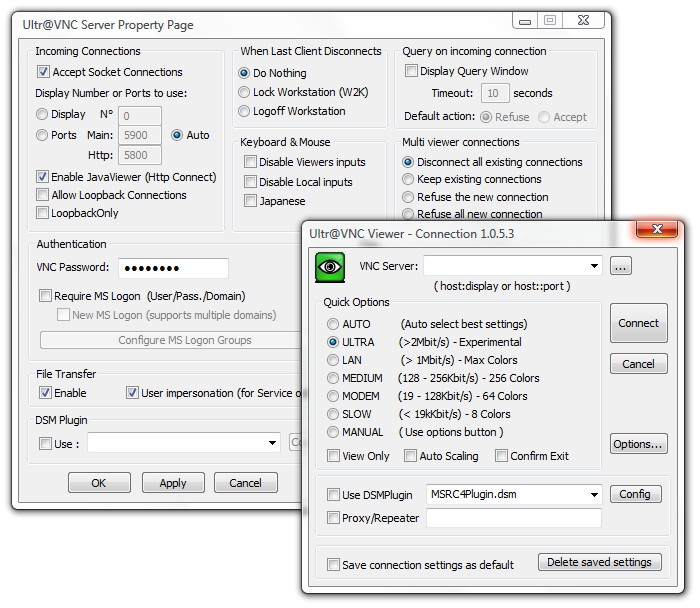Select the MODEM quick option
The height and width of the screenshot is (608, 700).
click(333, 396)
